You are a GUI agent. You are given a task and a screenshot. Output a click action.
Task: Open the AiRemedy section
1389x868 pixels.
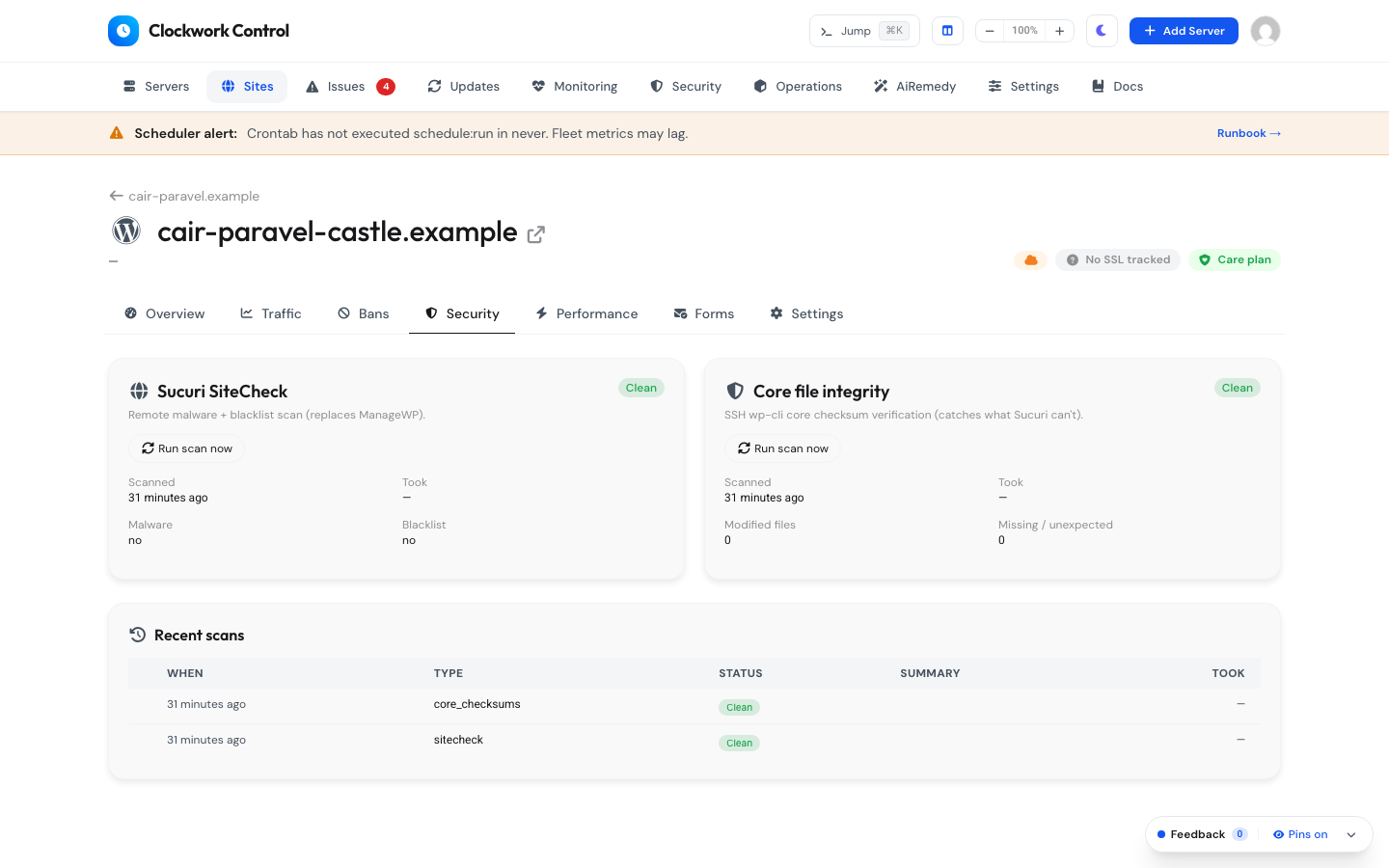[914, 87]
